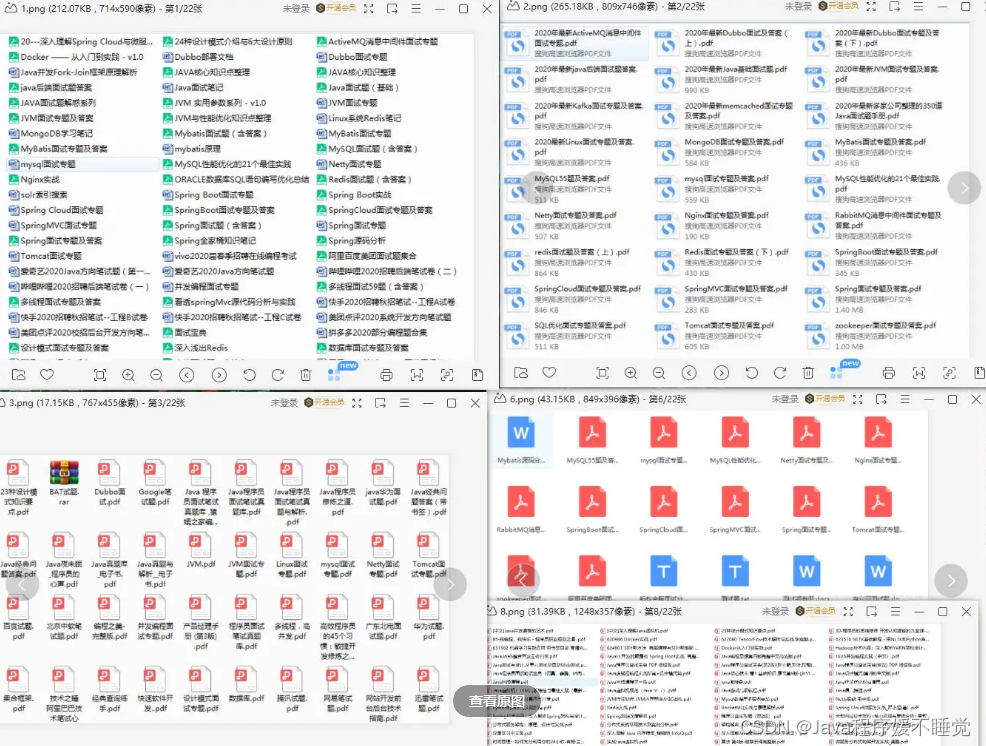Click 开通会员 in 8.png title bar
The width and height of the screenshot is (986, 746).
tap(816, 611)
